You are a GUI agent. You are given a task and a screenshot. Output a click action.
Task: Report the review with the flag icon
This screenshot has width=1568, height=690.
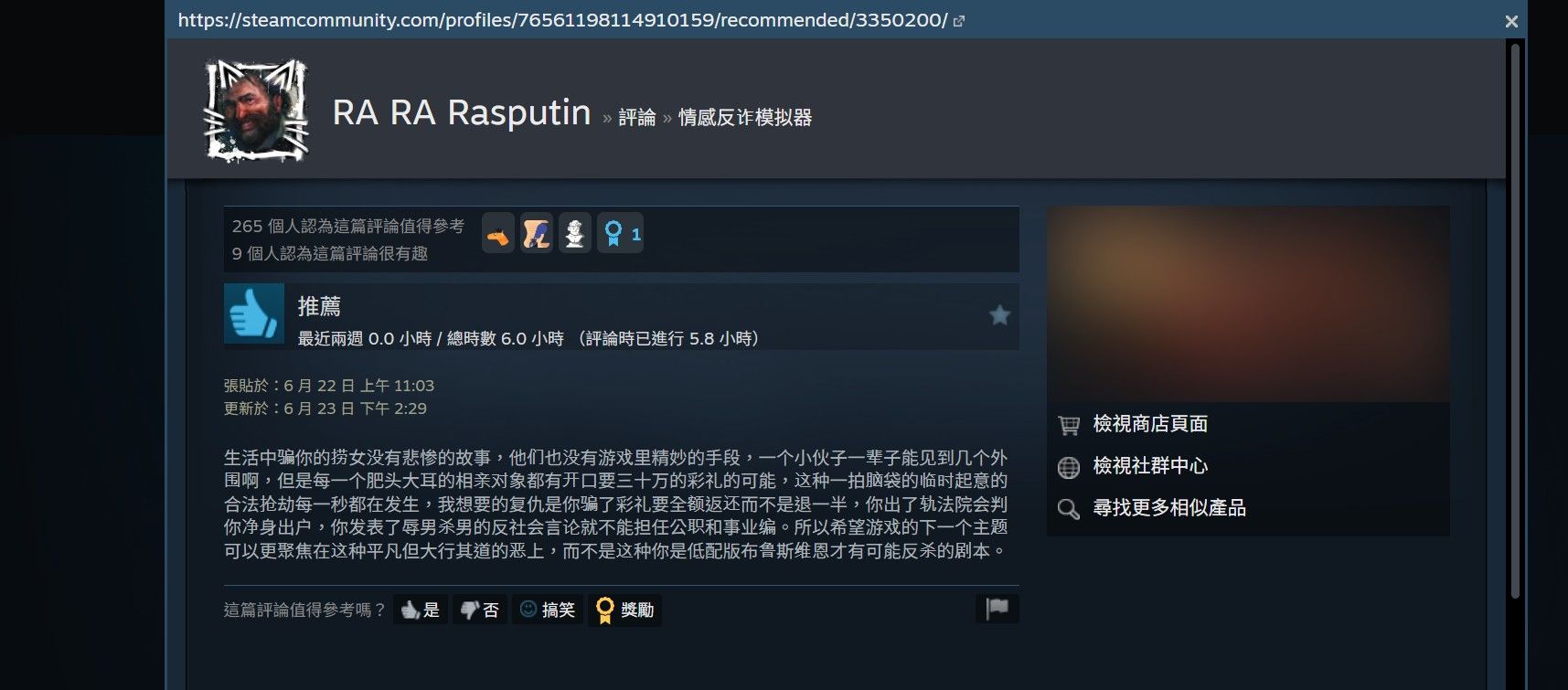[997, 609]
